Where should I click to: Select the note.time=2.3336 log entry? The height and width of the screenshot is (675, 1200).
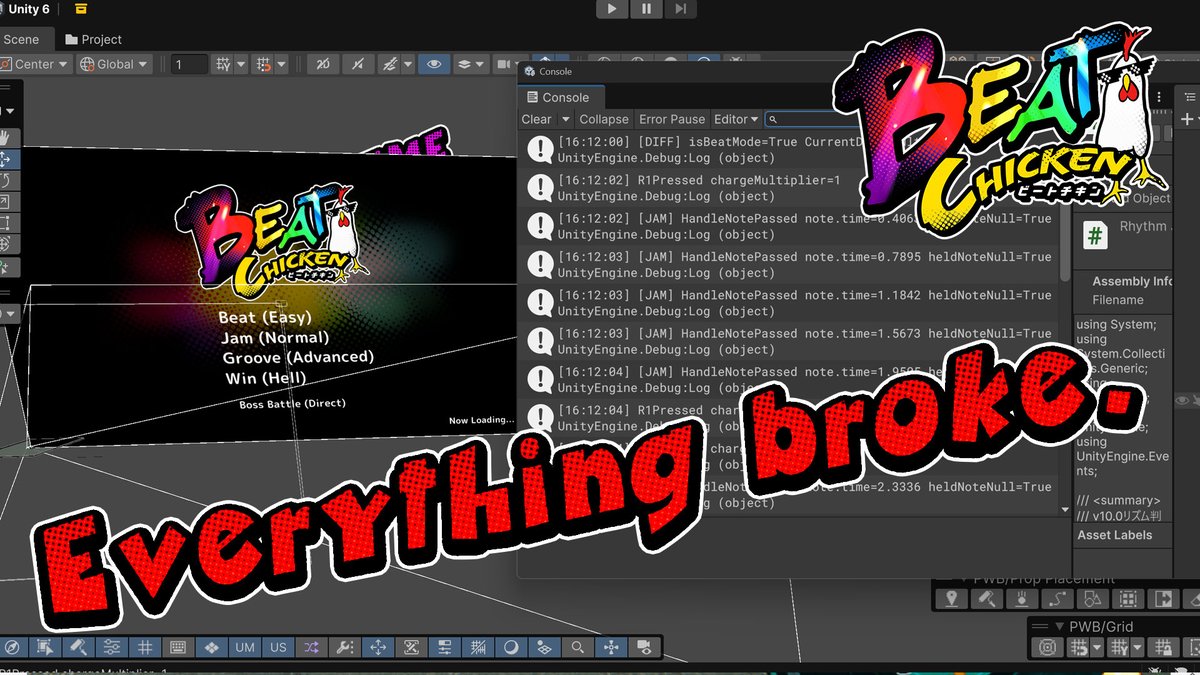pos(788,494)
